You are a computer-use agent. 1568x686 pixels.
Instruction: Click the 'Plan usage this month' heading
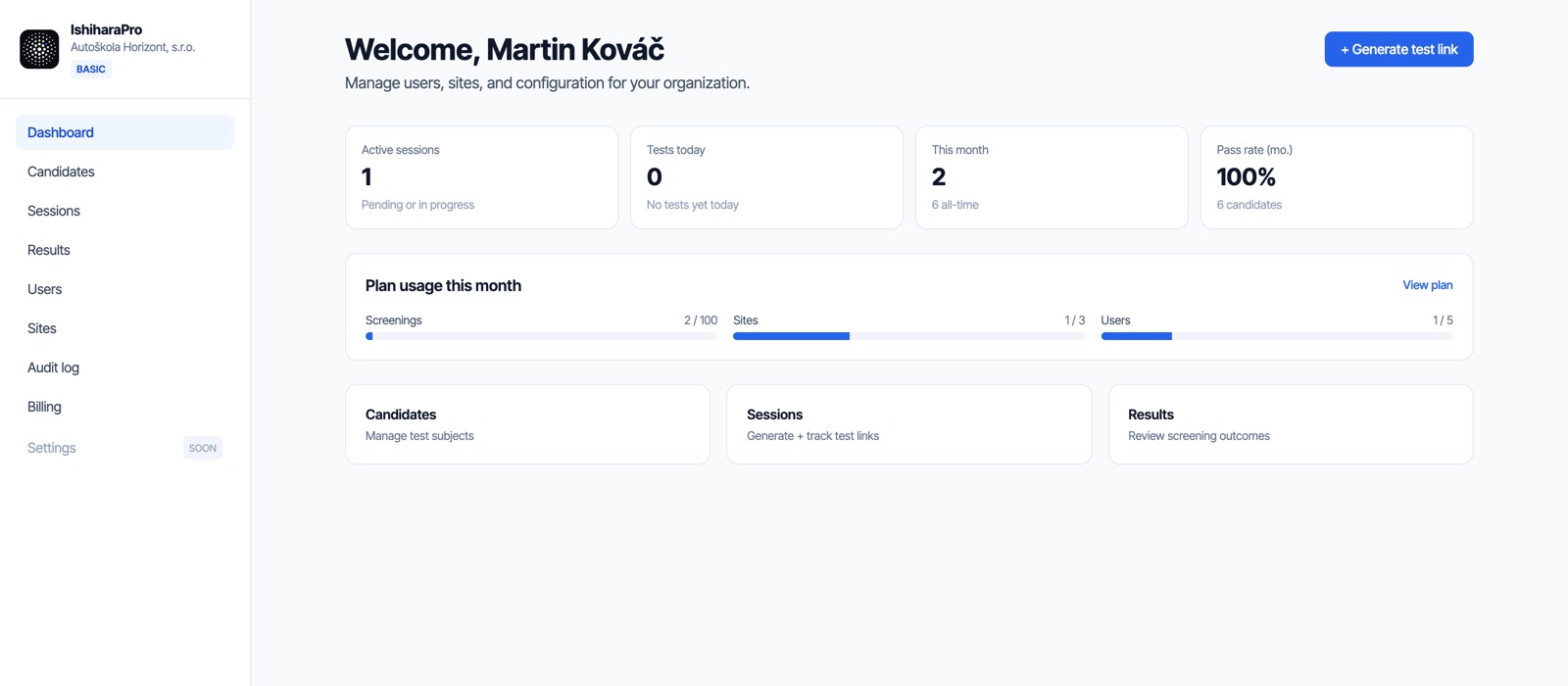pos(443,285)
